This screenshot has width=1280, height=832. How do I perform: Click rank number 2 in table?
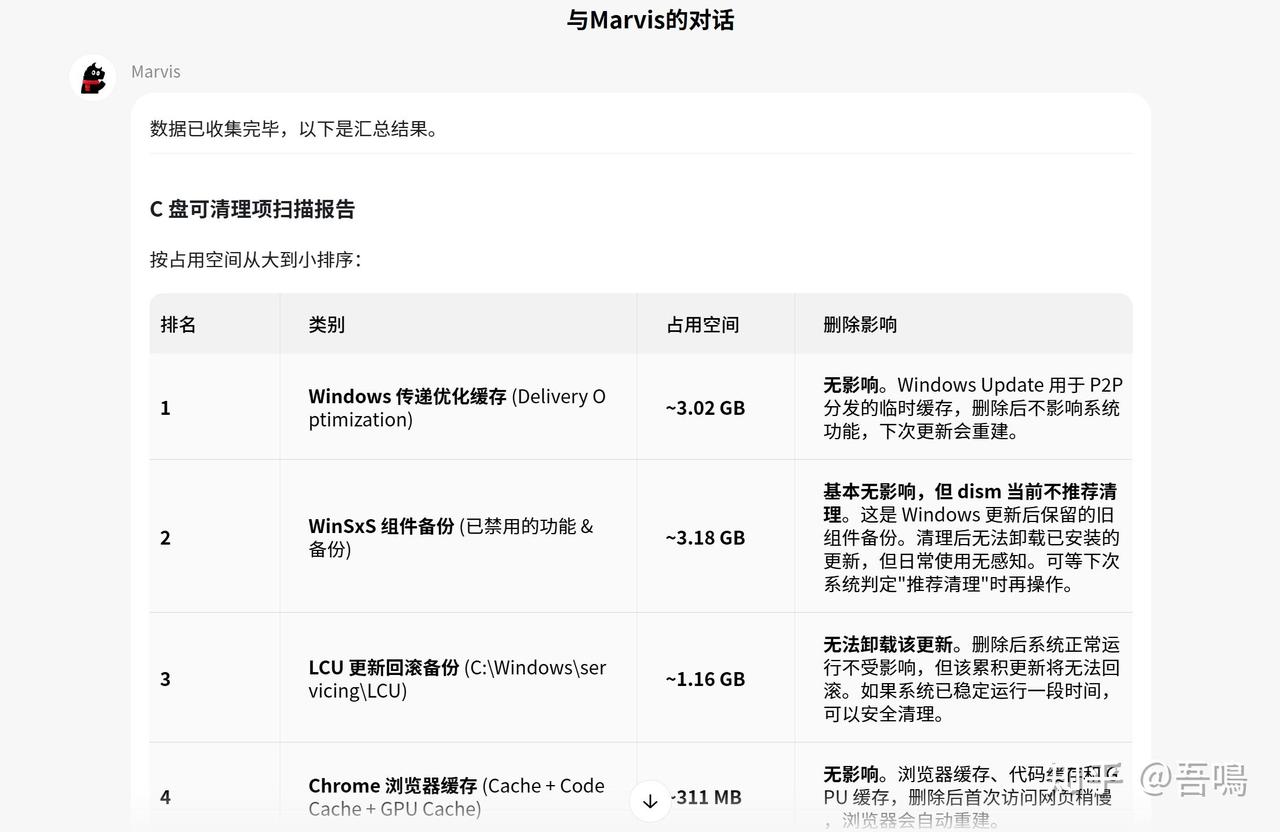coord(165,538)
